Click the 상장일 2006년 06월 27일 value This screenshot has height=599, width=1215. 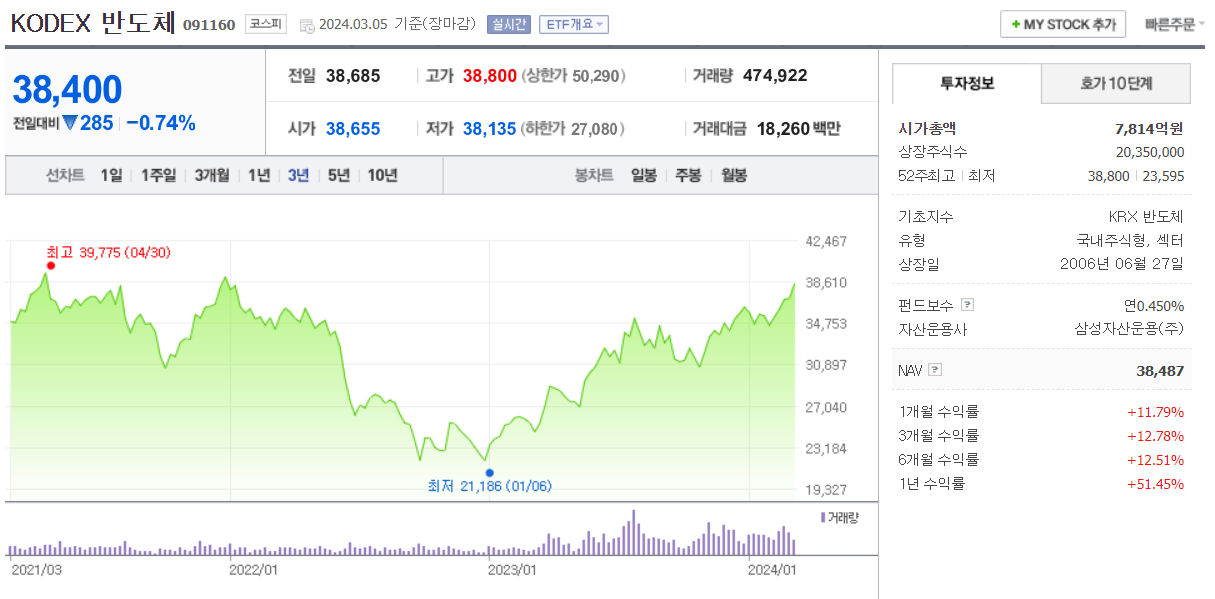(x=1122, y=264)
